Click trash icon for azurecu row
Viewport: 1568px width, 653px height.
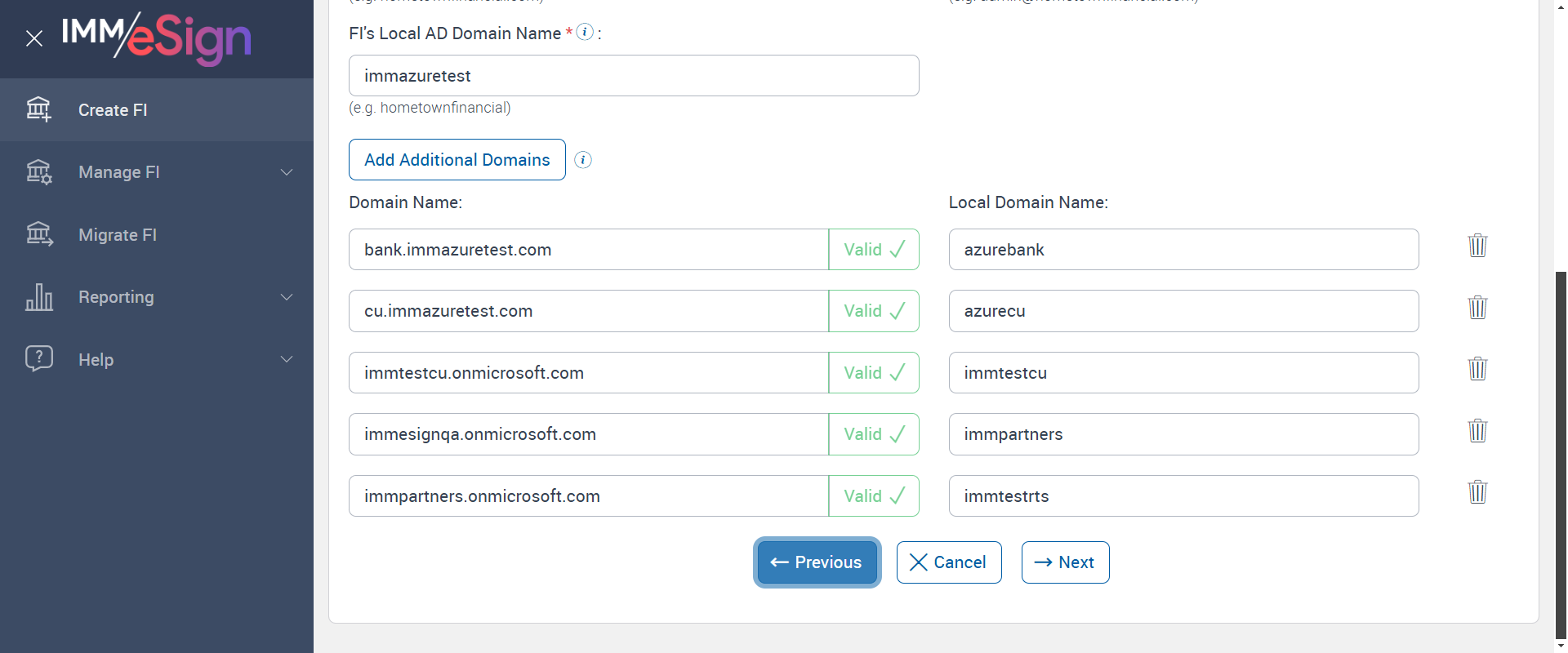1477,308
